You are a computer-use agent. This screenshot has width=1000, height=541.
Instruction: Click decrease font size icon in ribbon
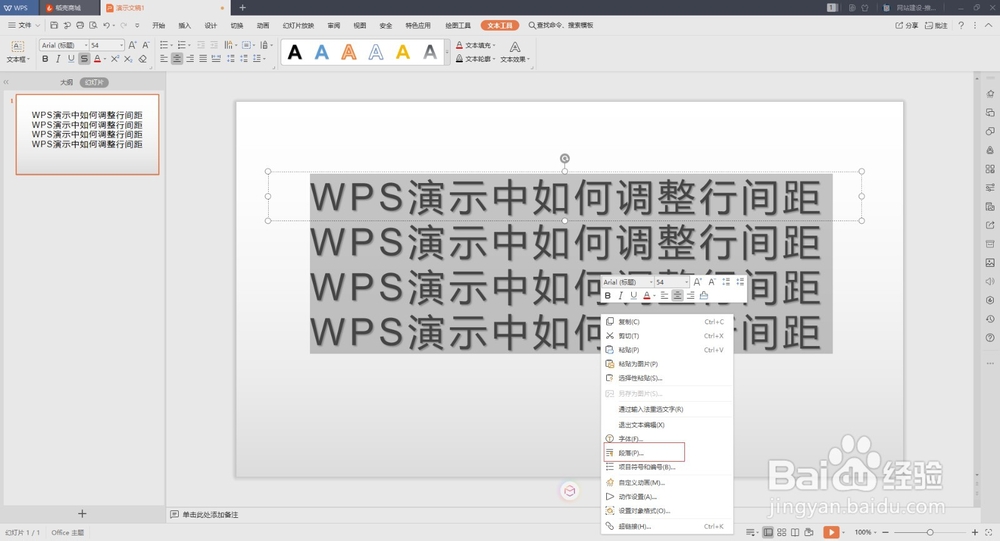146,45
